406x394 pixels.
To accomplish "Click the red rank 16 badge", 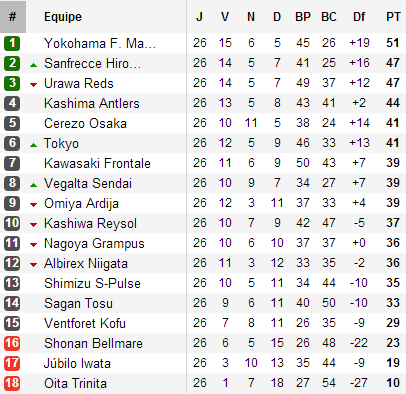I will tap(12, 343).
